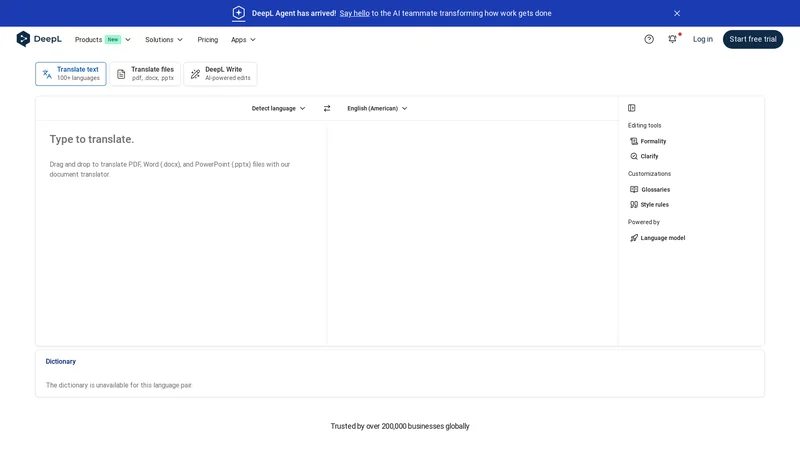Open the help question mark icon
The height and width of the screenshot is (450, 800).
(x=648, y=39)
